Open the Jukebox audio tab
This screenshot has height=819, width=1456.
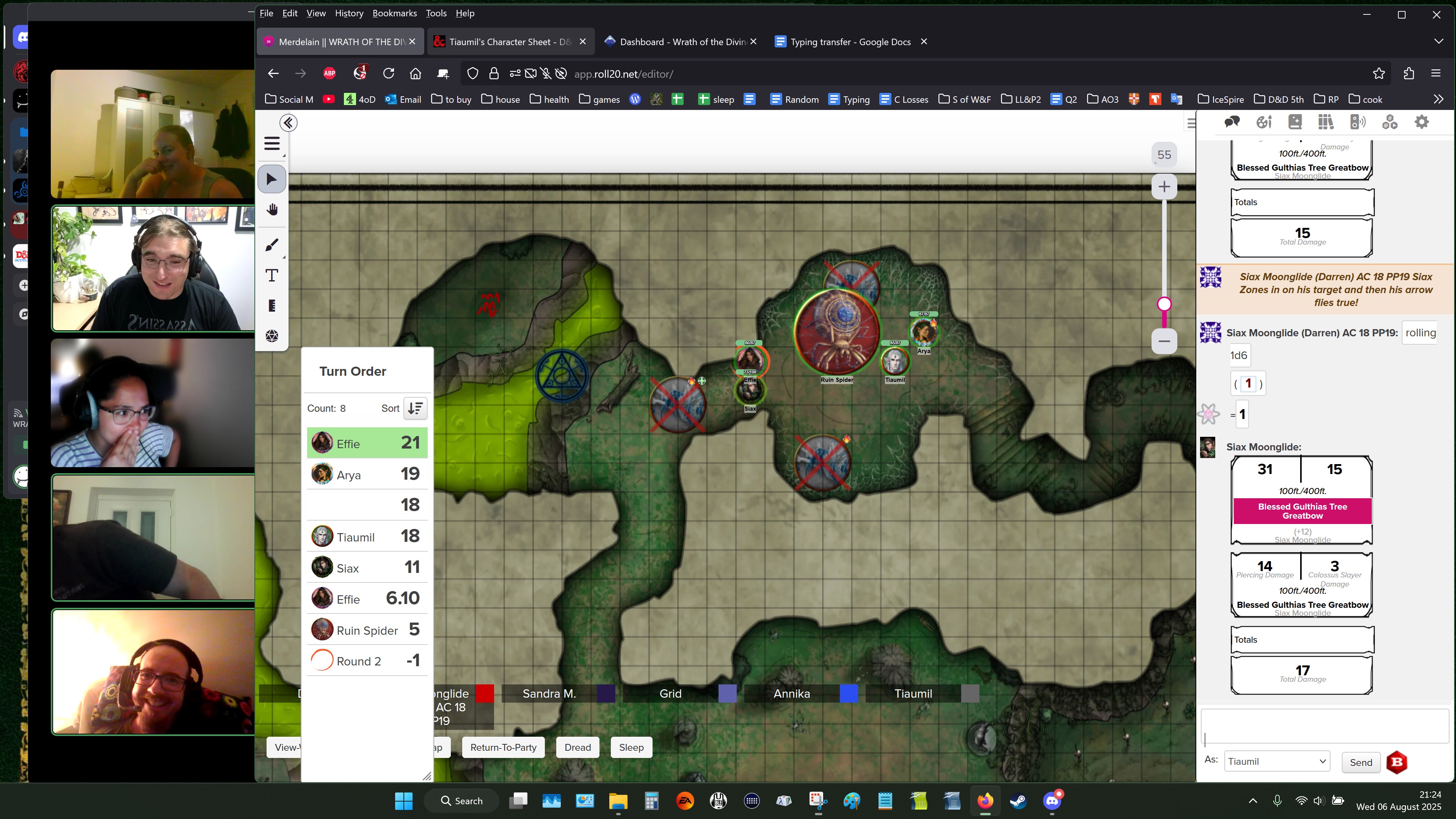tap(1357, 121)
